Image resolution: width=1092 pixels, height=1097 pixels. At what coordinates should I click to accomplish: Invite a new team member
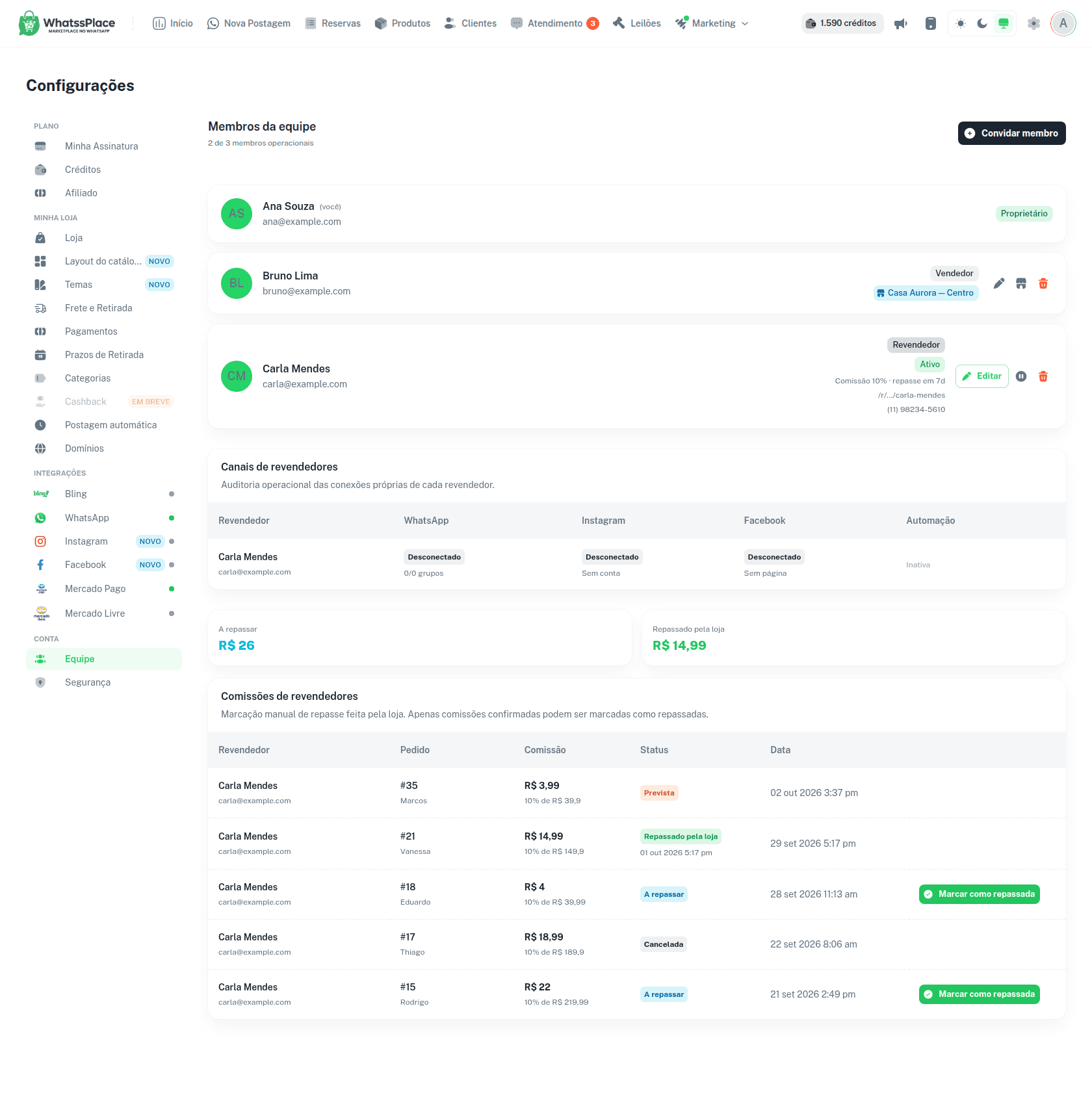pyautogui.click(x=1011, y=133)
